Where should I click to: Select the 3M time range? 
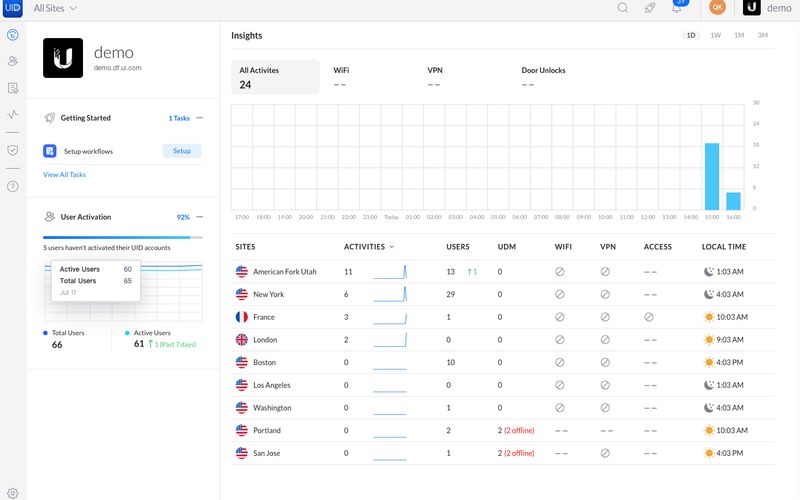click(762, 35)
